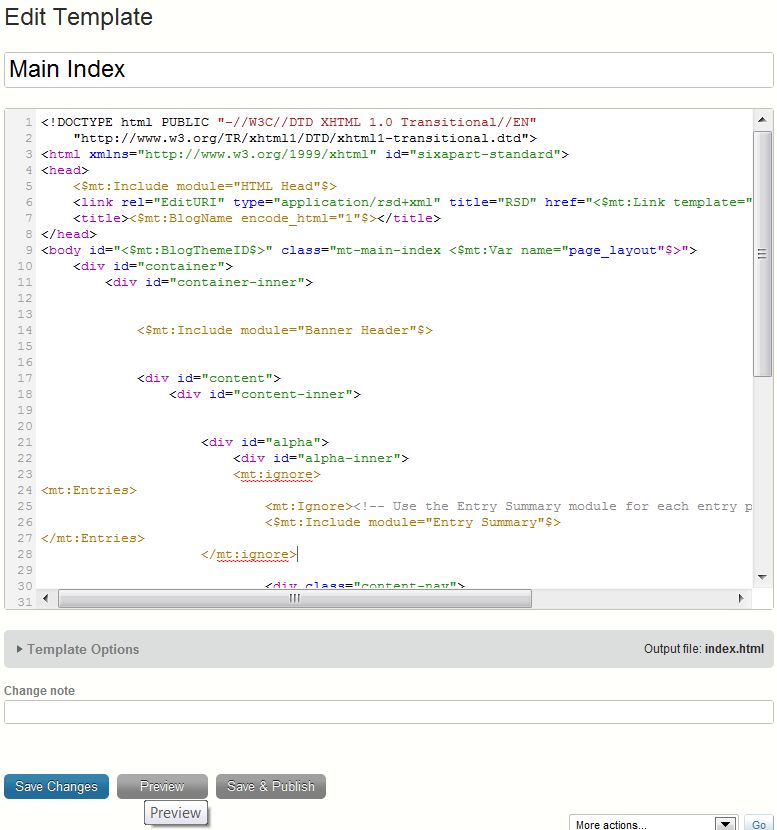This screenshot has width=777, height=830.
Task: Click the horizontal scroll left arrow
Action: point(46,598)
